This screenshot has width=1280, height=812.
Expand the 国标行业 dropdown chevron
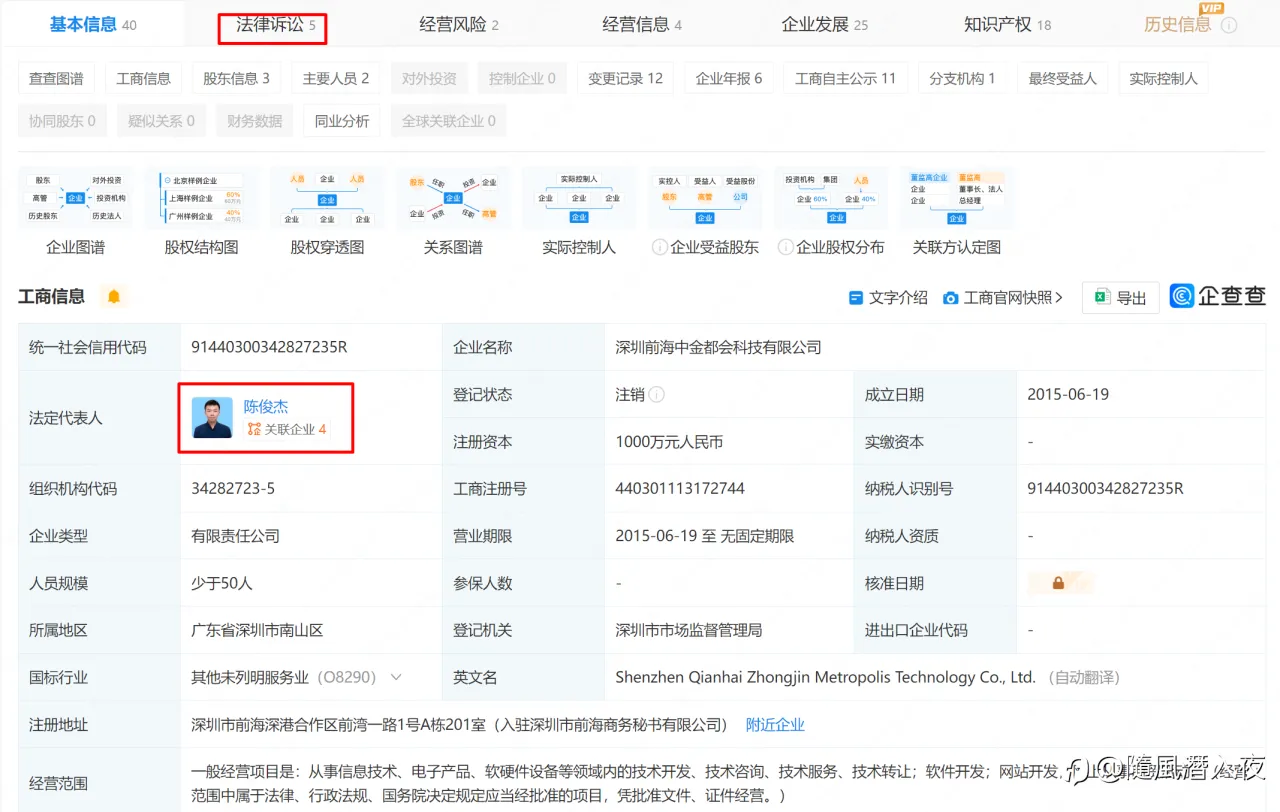click(x=396, y=677)
